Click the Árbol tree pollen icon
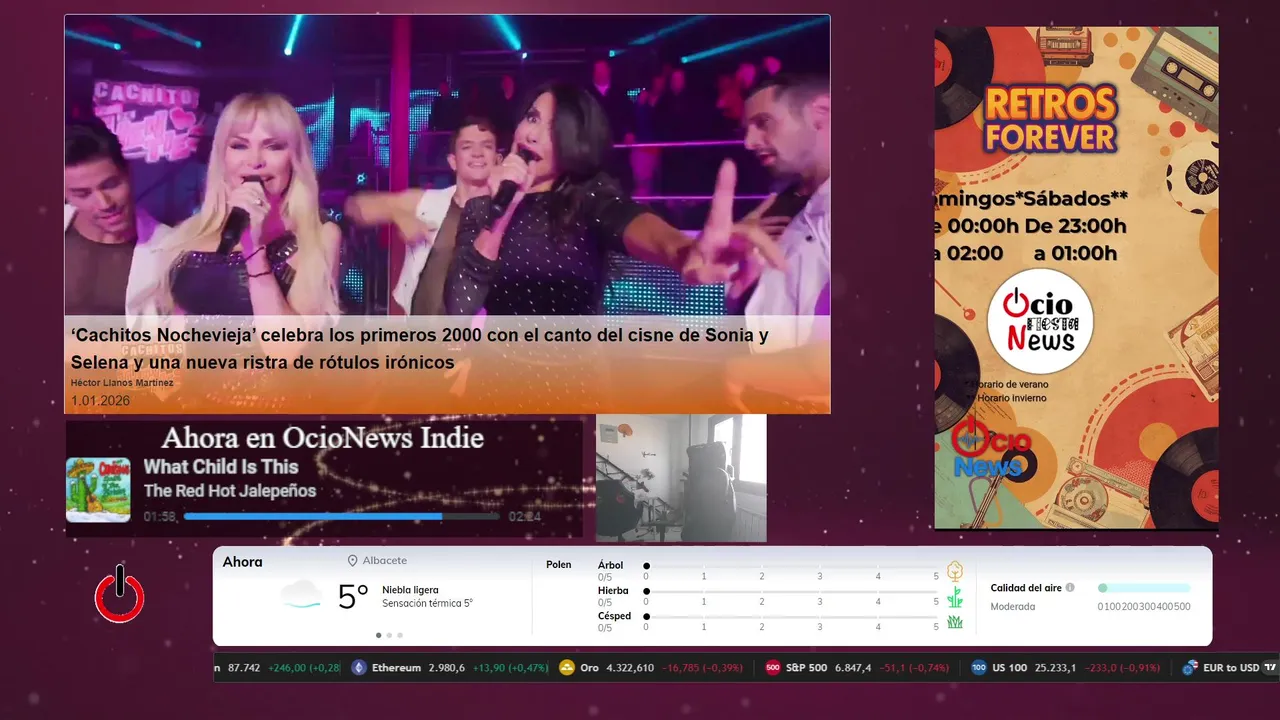 pos(955,571)
